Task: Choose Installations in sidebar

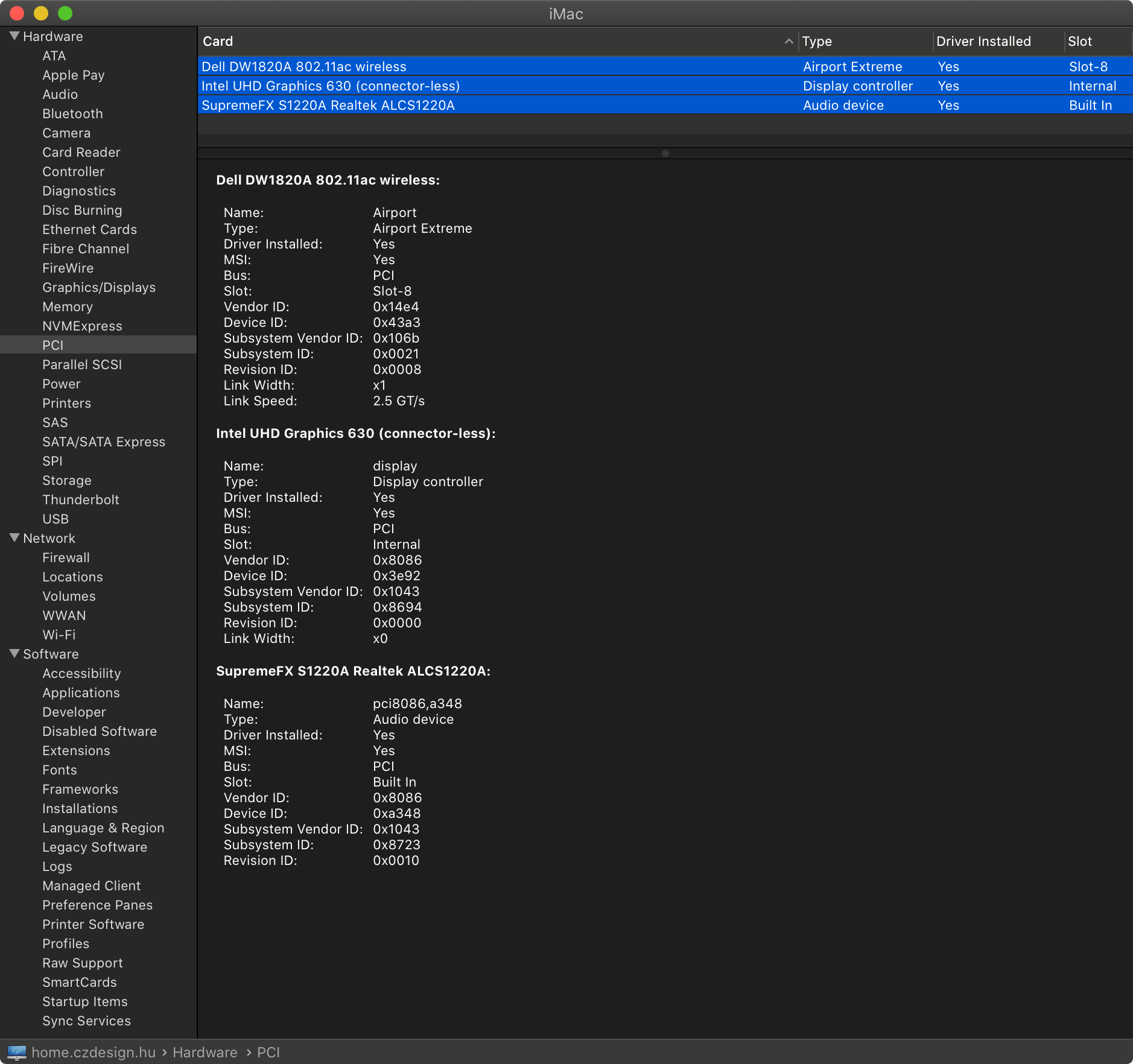Action: point(80,808)
